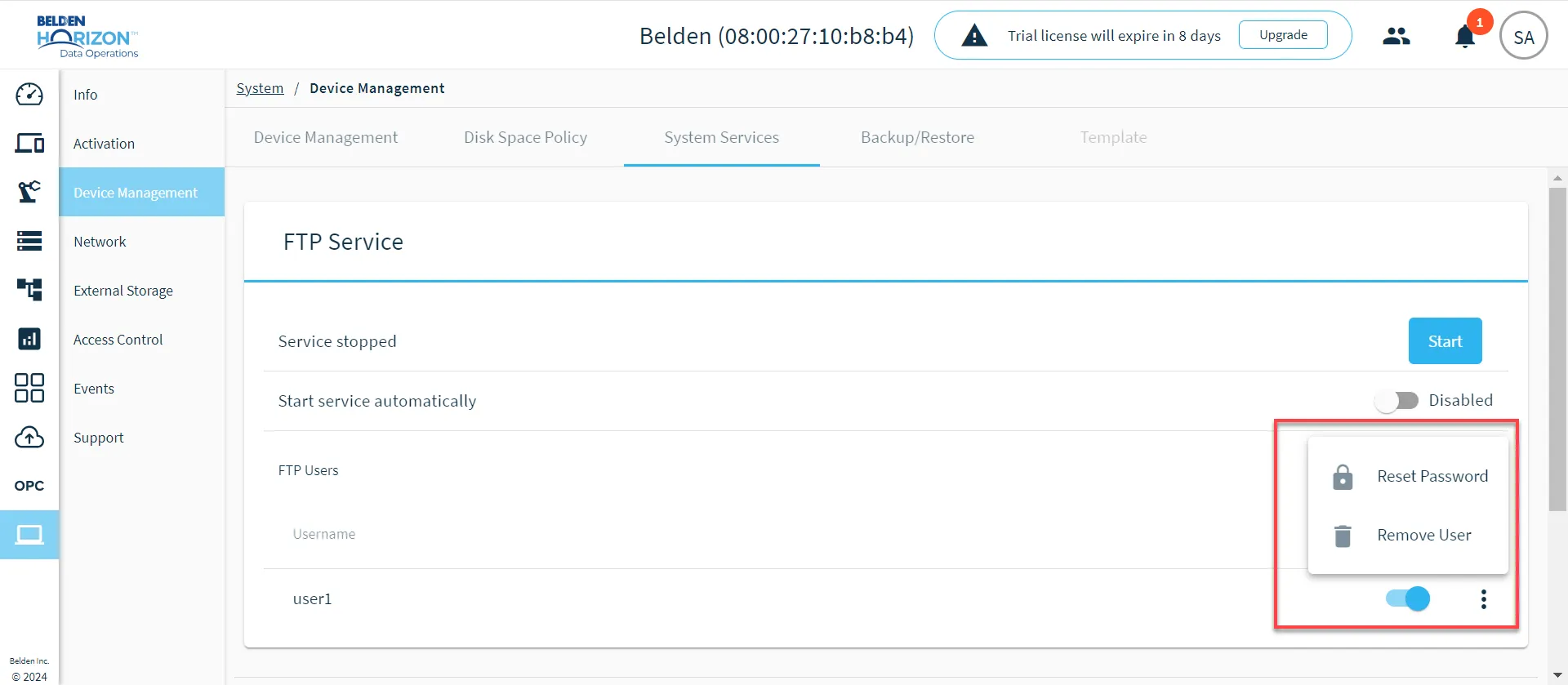The image size is (1568, 685).
Task: Select Device Management in the side menu
Action: (142, 192)
